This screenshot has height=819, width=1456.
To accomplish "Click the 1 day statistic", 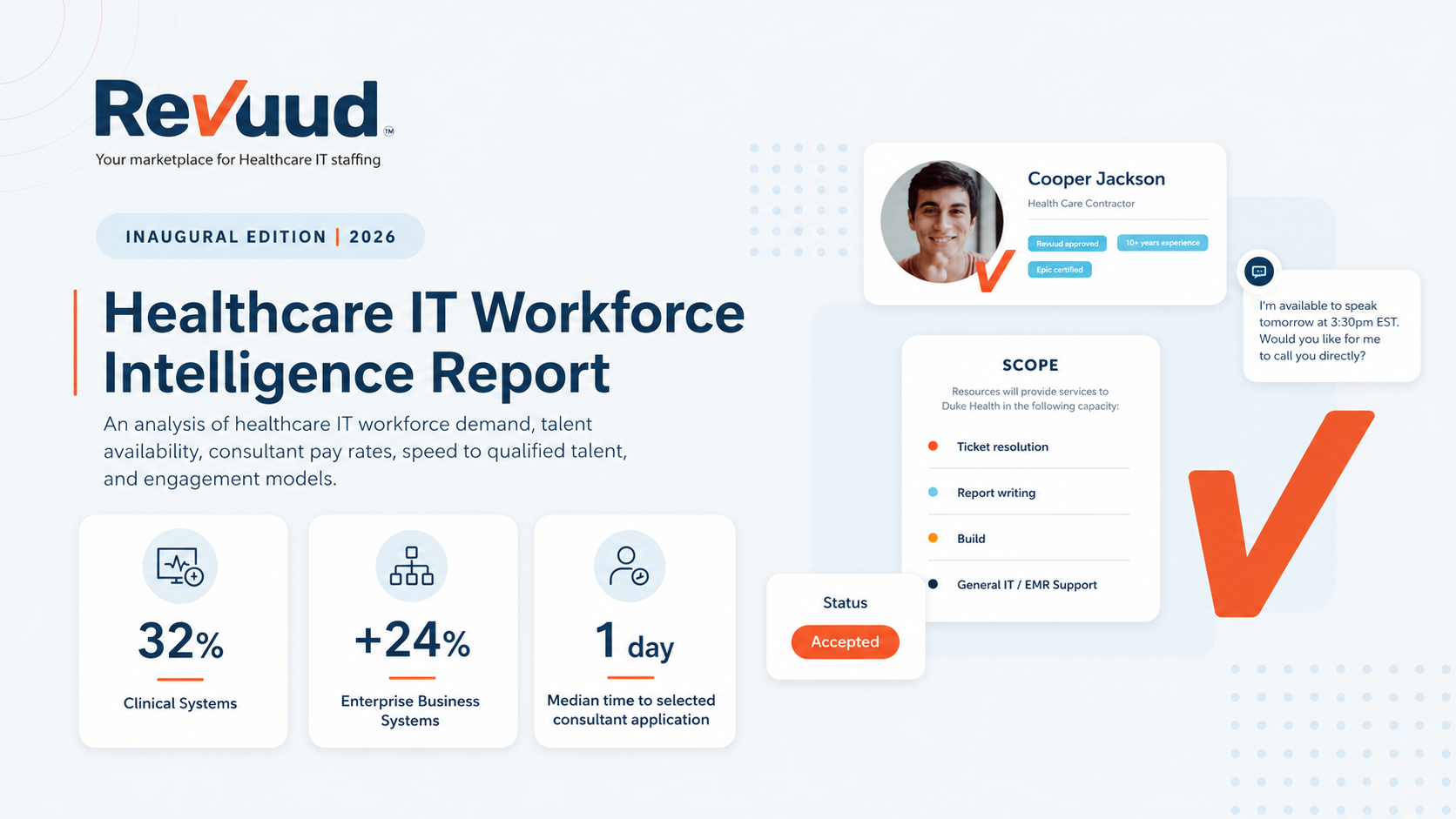I will point(634,642).
